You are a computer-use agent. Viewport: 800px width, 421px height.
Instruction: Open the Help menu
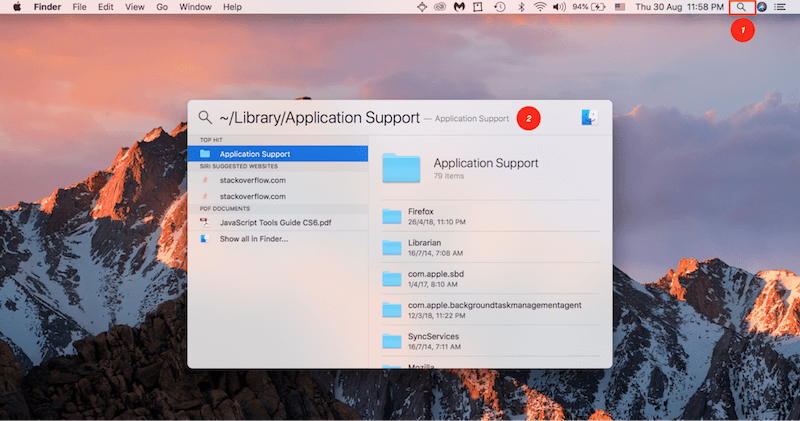pyautogui.click(x=232, y=7)
